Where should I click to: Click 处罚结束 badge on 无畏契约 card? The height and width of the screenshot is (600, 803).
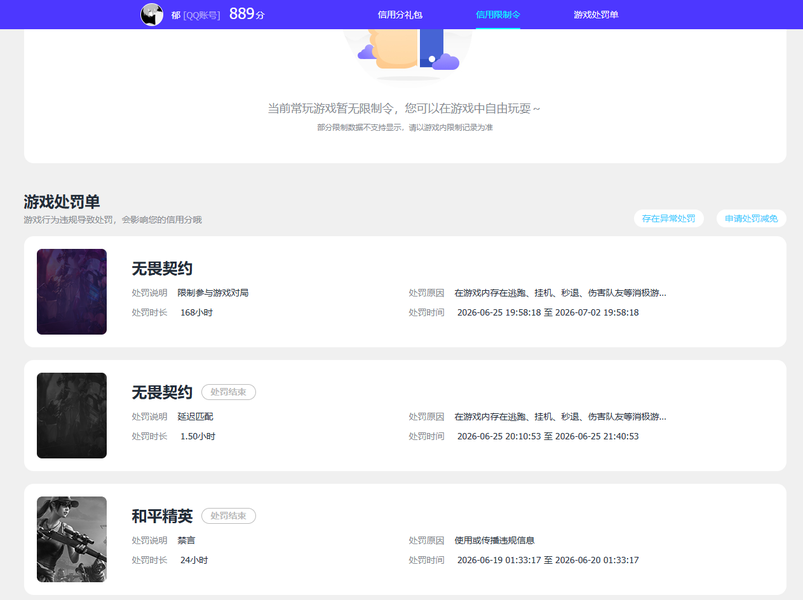tap(228, 392)
